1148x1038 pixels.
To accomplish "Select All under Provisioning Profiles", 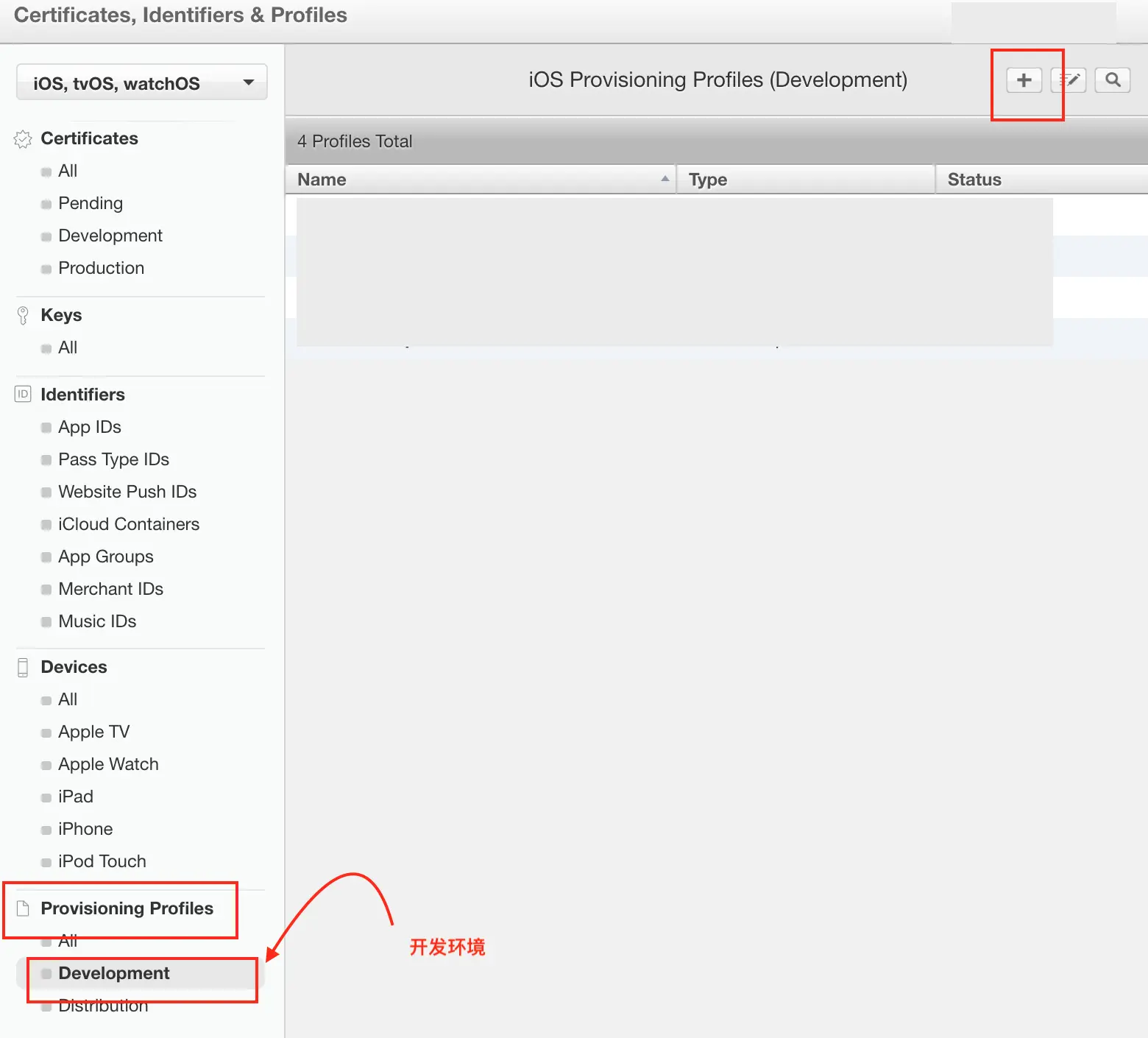I will 68,941.
